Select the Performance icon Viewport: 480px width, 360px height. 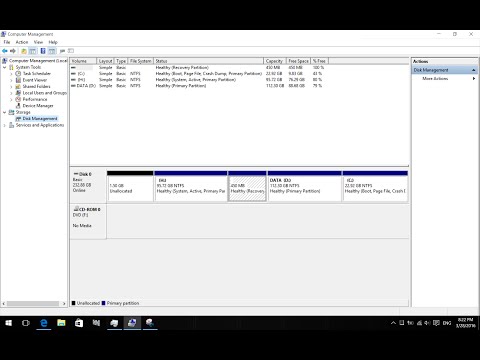click(x=18, y=99)
